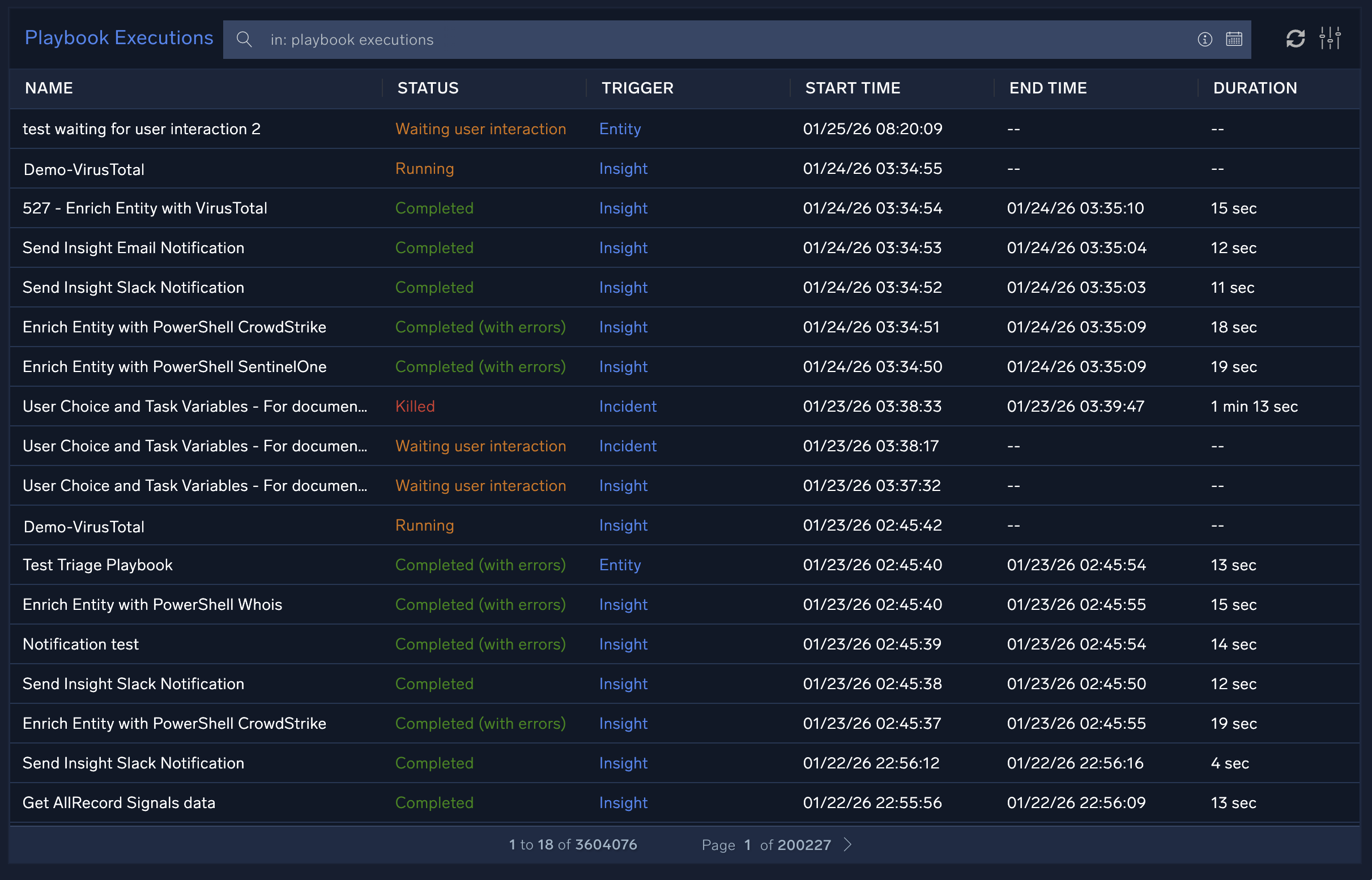The width and height of the screenshot is (1372, 880).
Task: Open the 527 - Enrich Entity with VirusTotal execution
Action: (144, 208)
